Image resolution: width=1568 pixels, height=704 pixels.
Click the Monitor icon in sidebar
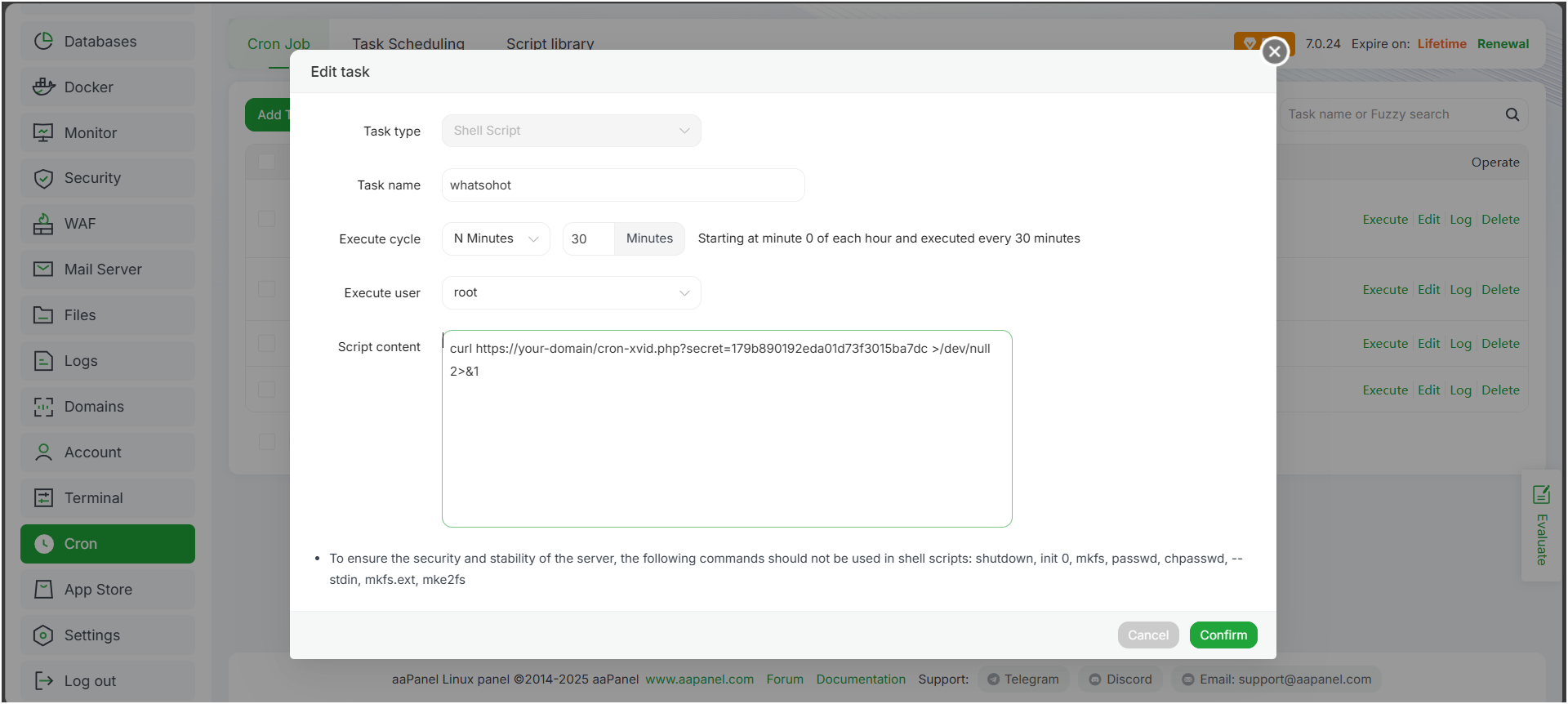pos(43,132)
